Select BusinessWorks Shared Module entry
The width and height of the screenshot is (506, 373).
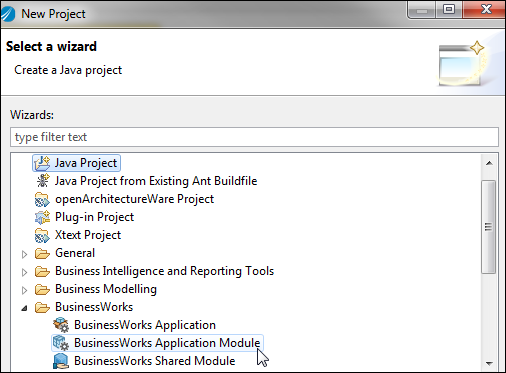click(154, 361)
